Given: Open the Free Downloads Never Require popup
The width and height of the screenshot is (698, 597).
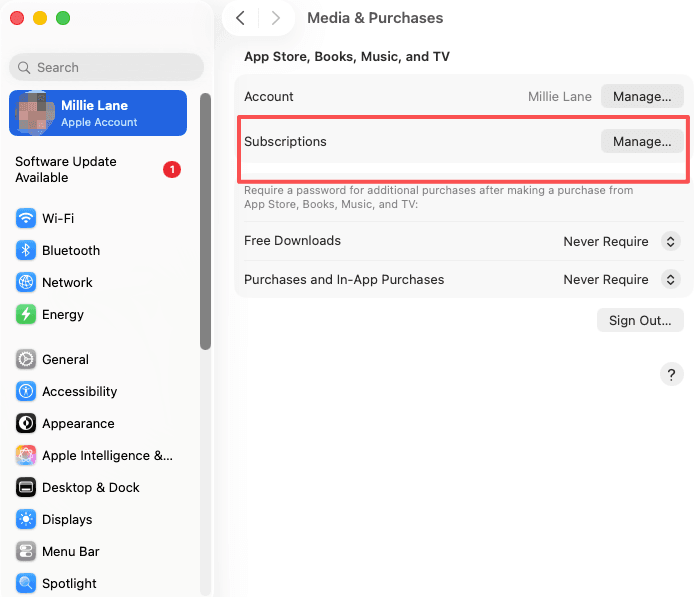Looking at the screenshot, I should pyautogui.click(x=621, y=241).
